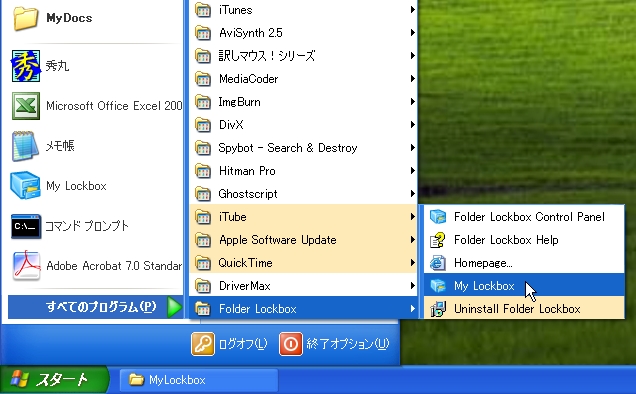Click the ログオフ key icon
This screenshot has height=394, width=636.
click(203, 344)
